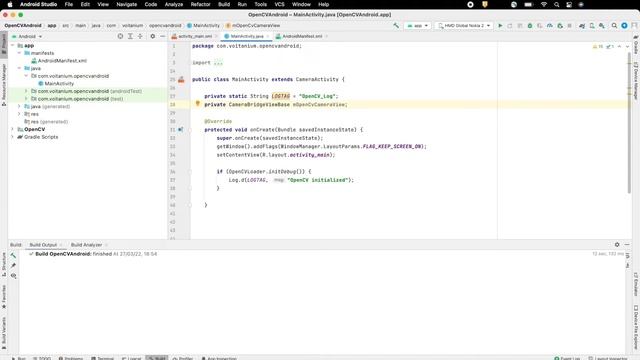Open Build panel settings gear
Screen dimensions: 640x360
pyautogui.click(x=617, y=244)
